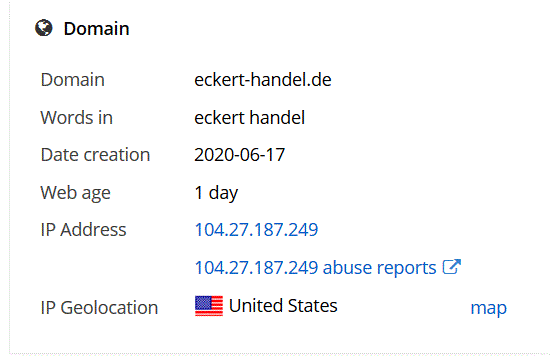Click the eckert-handel.de domain value

pos(263,79)
